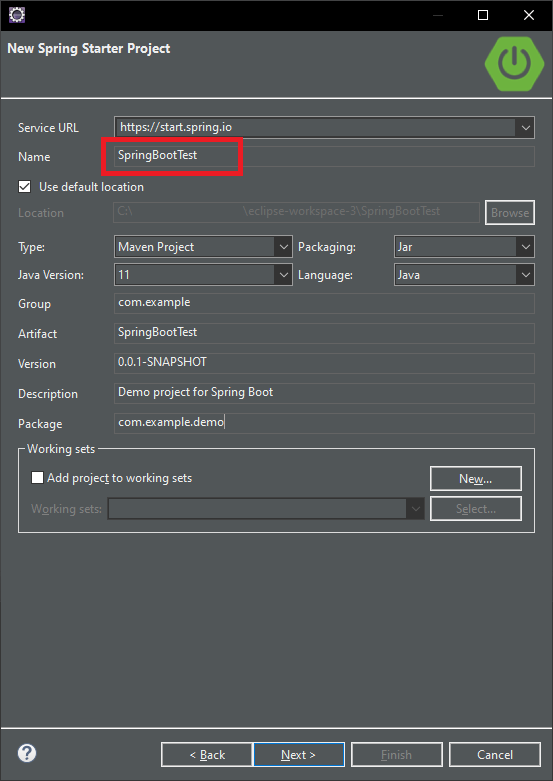Cancel the project wizard
This screenshot has height=781, width=553.
[495, 755]
